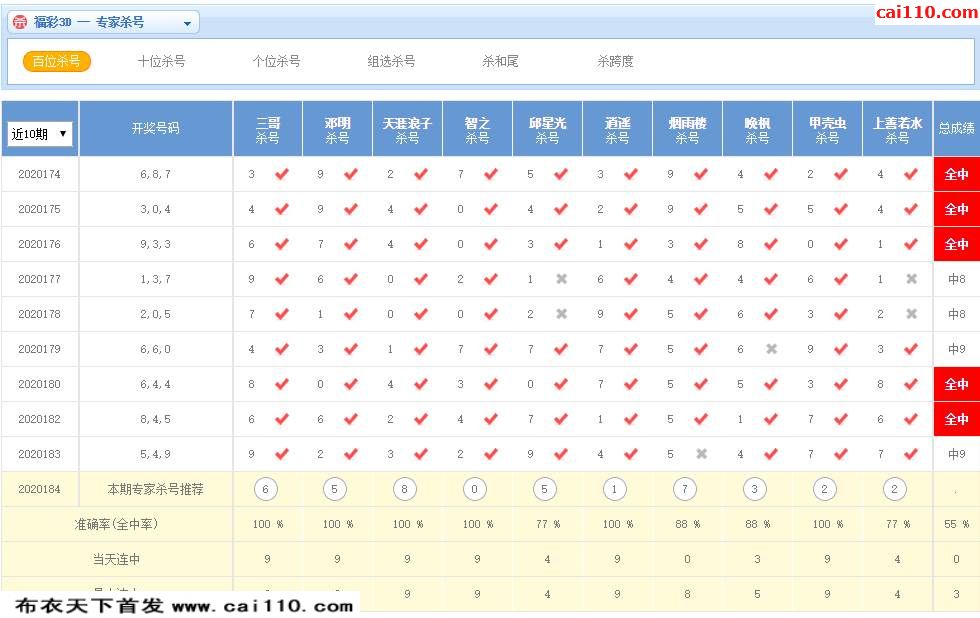This screenshot has height=618, width=980.
Task: Click 中8 result for period 2020177
Action: 957,279
